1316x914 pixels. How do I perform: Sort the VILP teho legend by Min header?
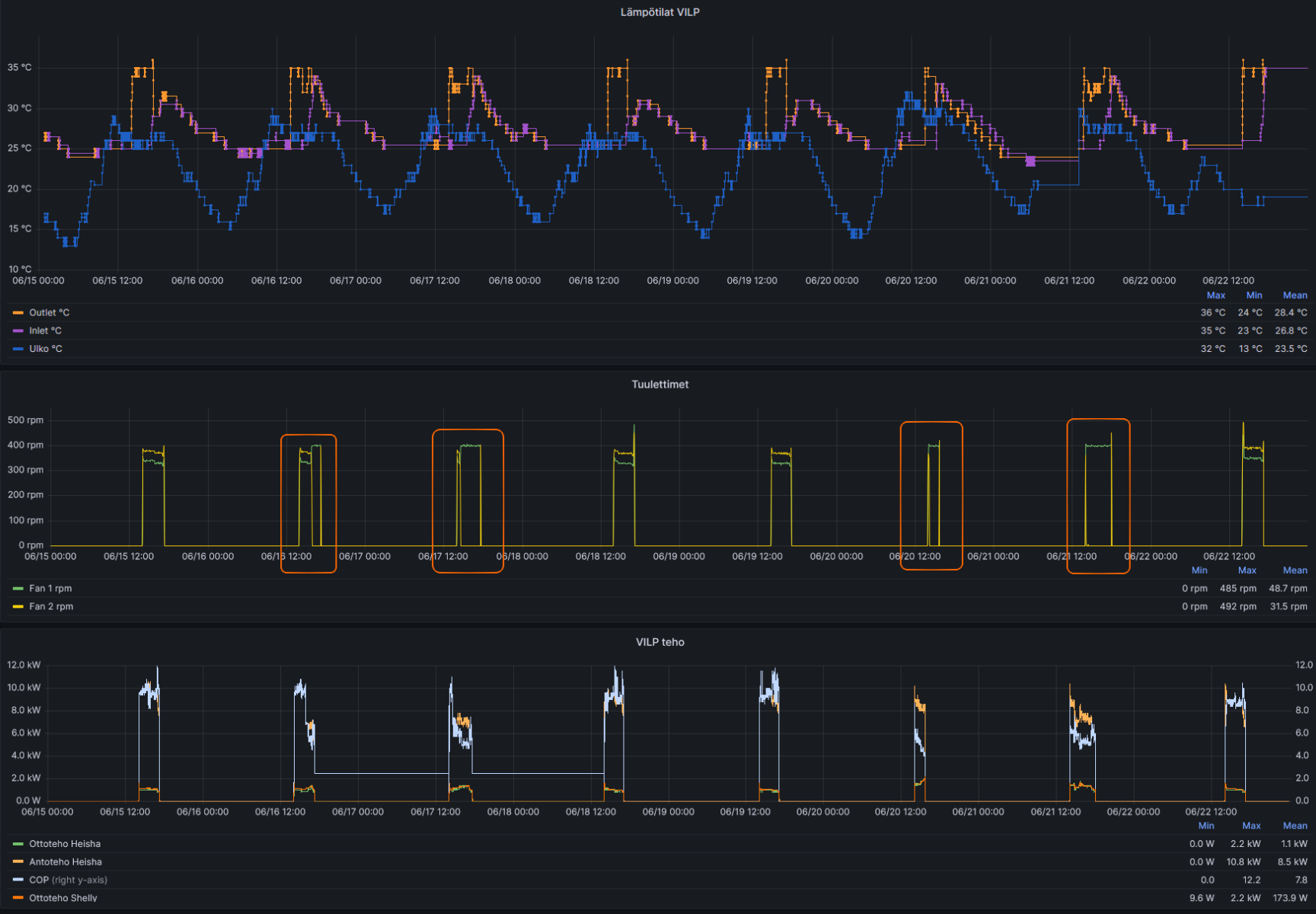click(1206, 826)
